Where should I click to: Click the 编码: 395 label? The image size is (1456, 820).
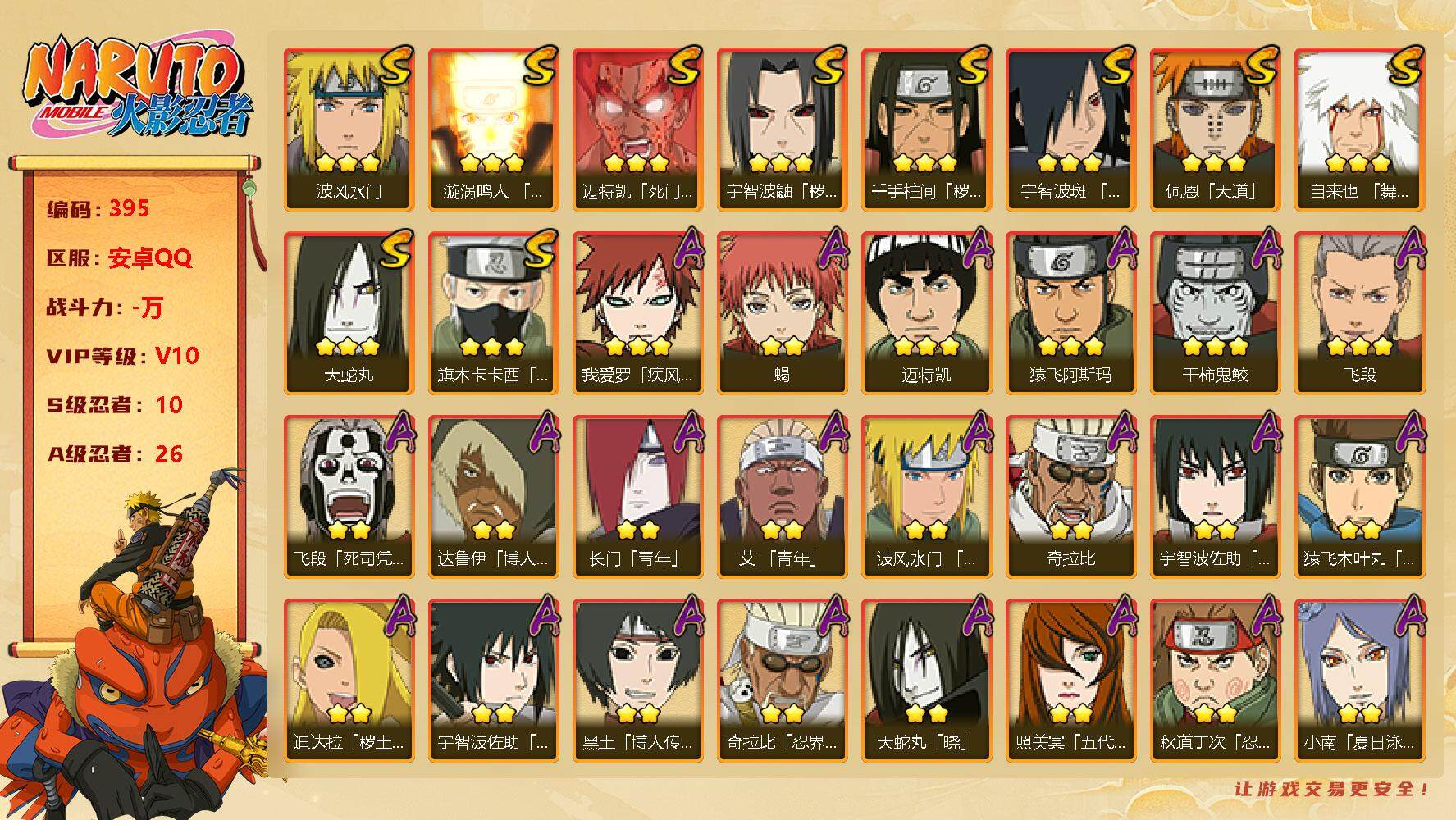pyautogui.click(x=98, y=208)
